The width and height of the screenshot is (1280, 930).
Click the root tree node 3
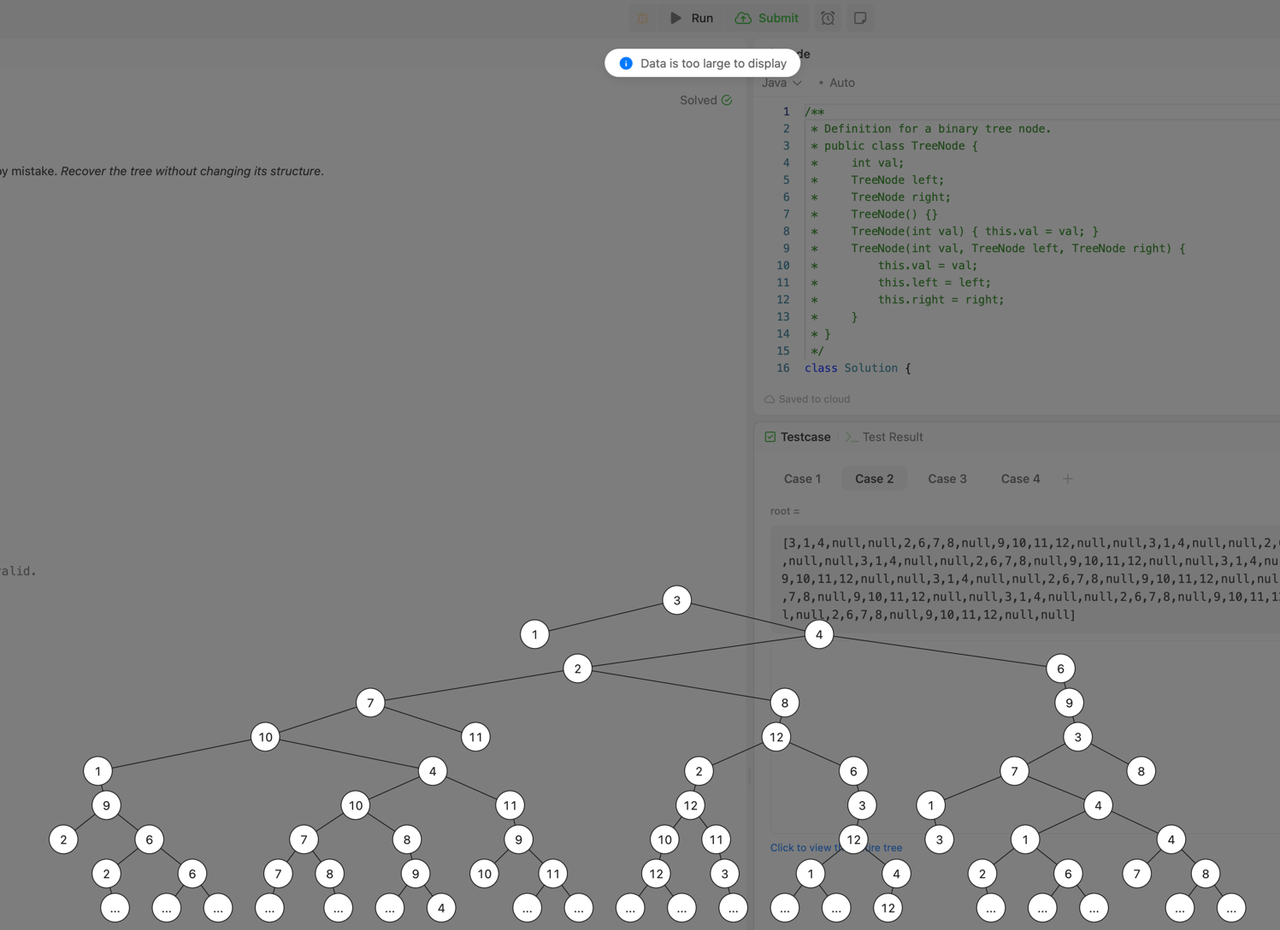(x=677, y=600)
